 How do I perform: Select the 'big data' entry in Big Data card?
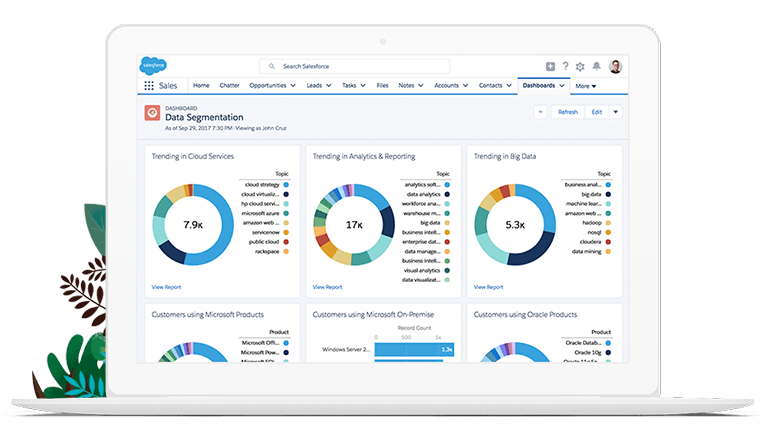pyautogui.click(x=596, y=194)
